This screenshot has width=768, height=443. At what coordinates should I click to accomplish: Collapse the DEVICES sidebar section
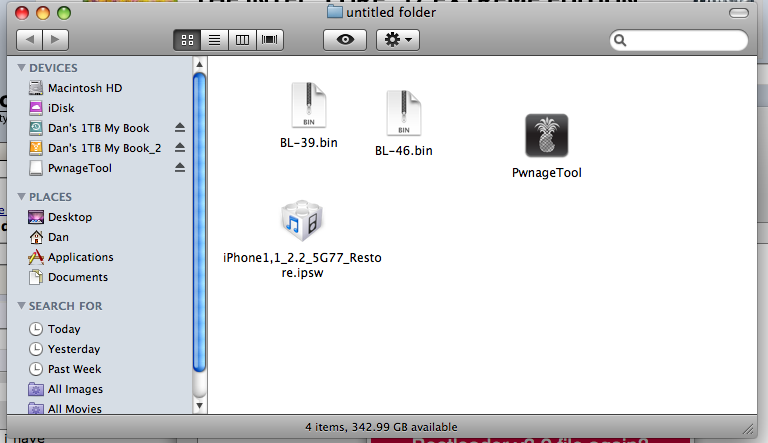click(21, 68)
